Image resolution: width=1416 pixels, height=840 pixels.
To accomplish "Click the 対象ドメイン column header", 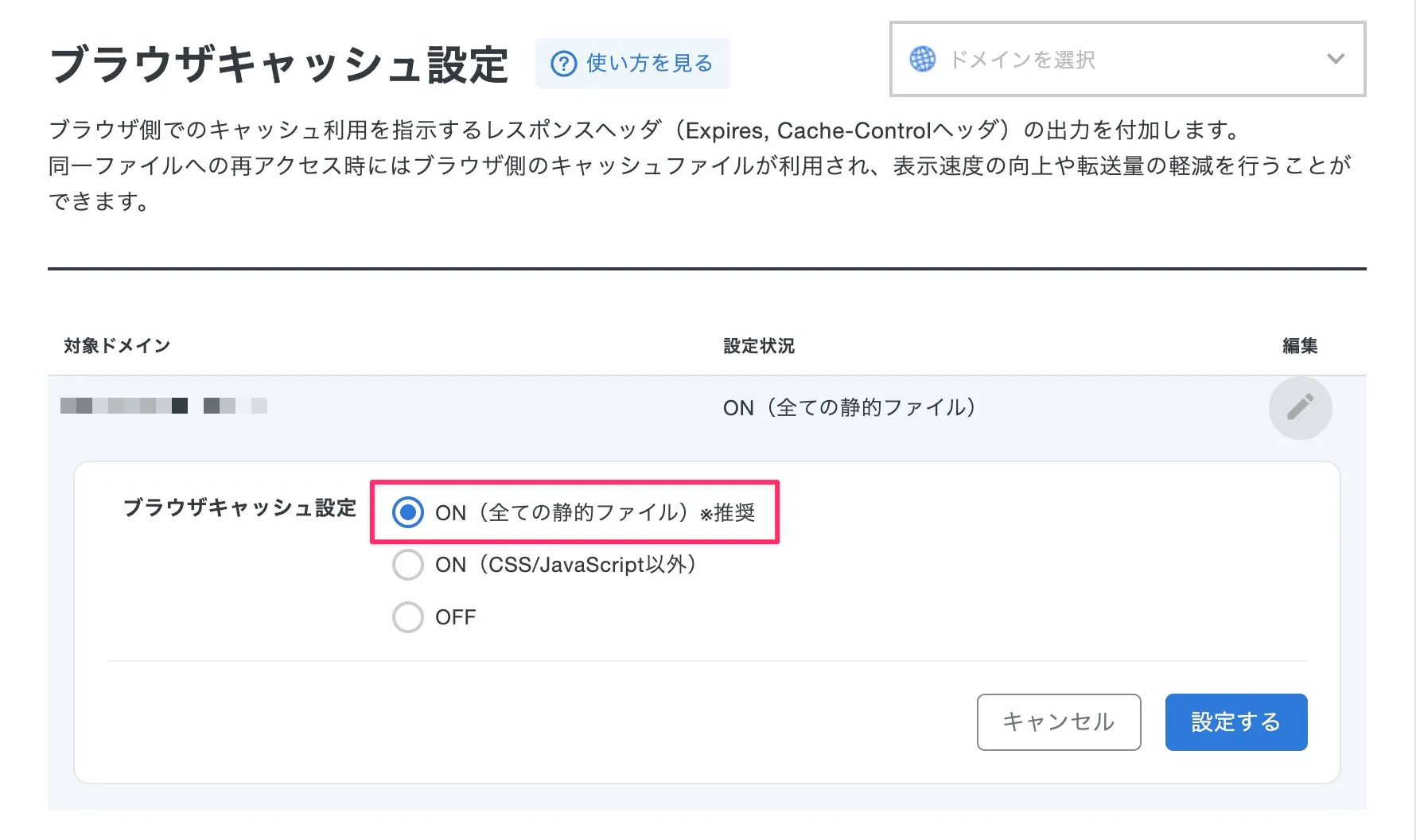I will coord(117,346).
